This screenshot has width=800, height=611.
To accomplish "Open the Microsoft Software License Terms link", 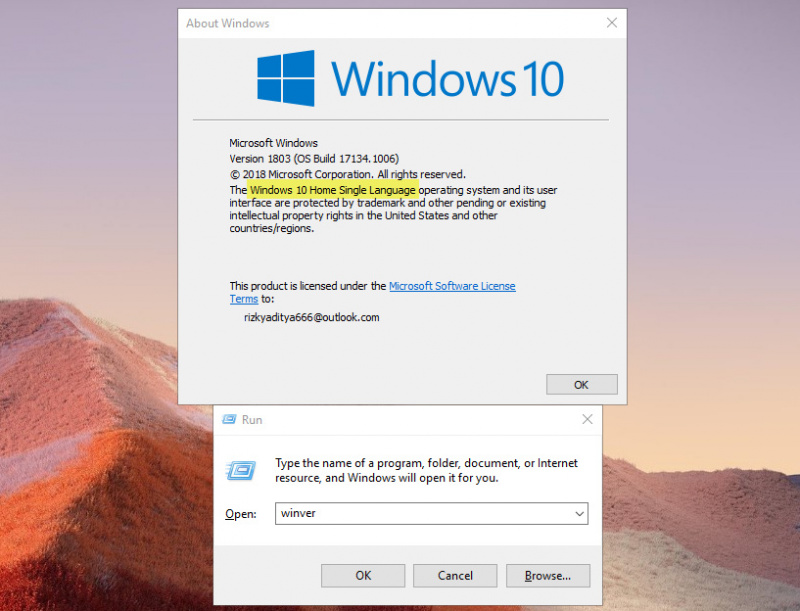I will (x=452, y=286).
